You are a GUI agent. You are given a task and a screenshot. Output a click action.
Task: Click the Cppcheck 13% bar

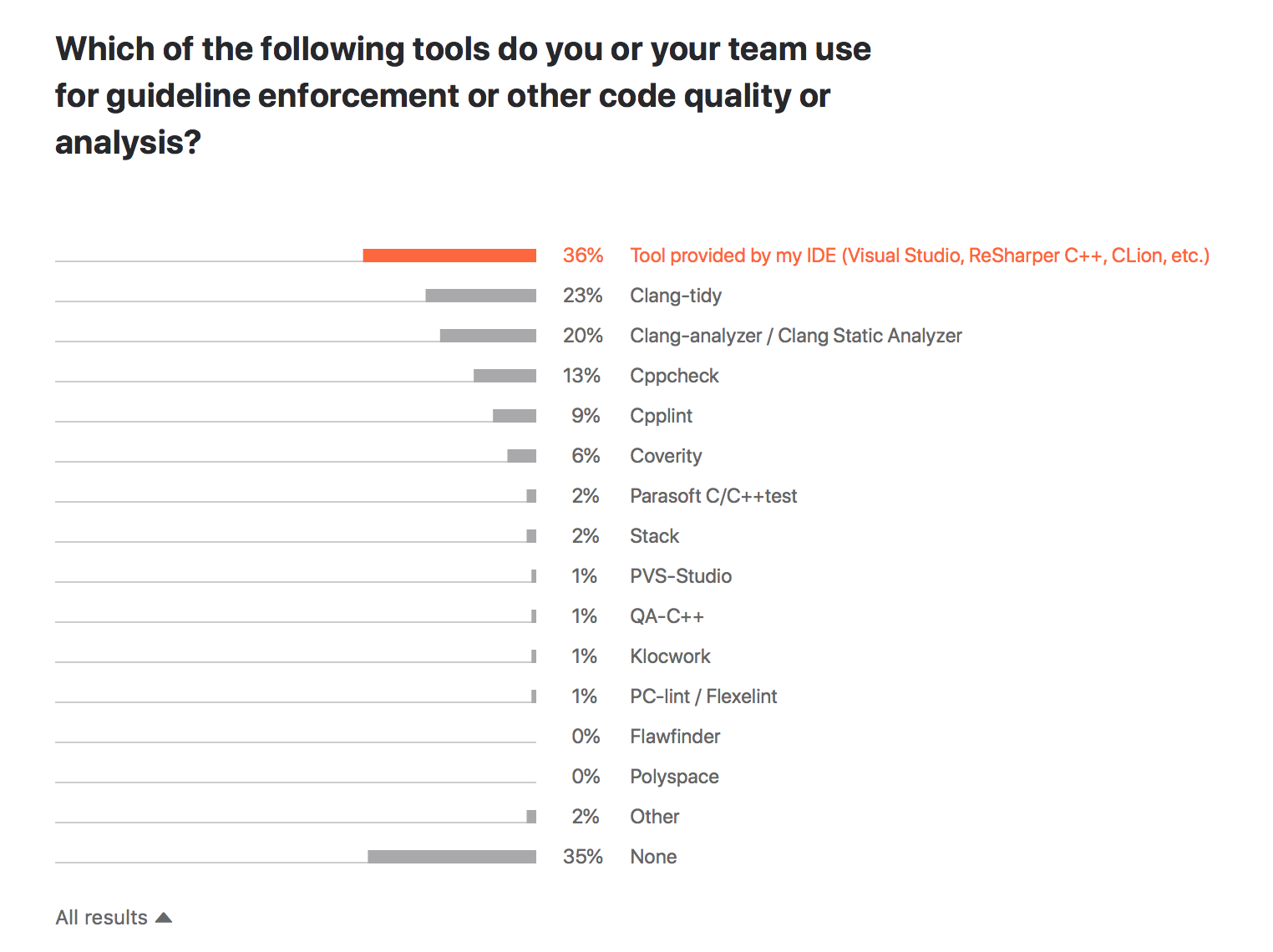(x=505, y=376)
